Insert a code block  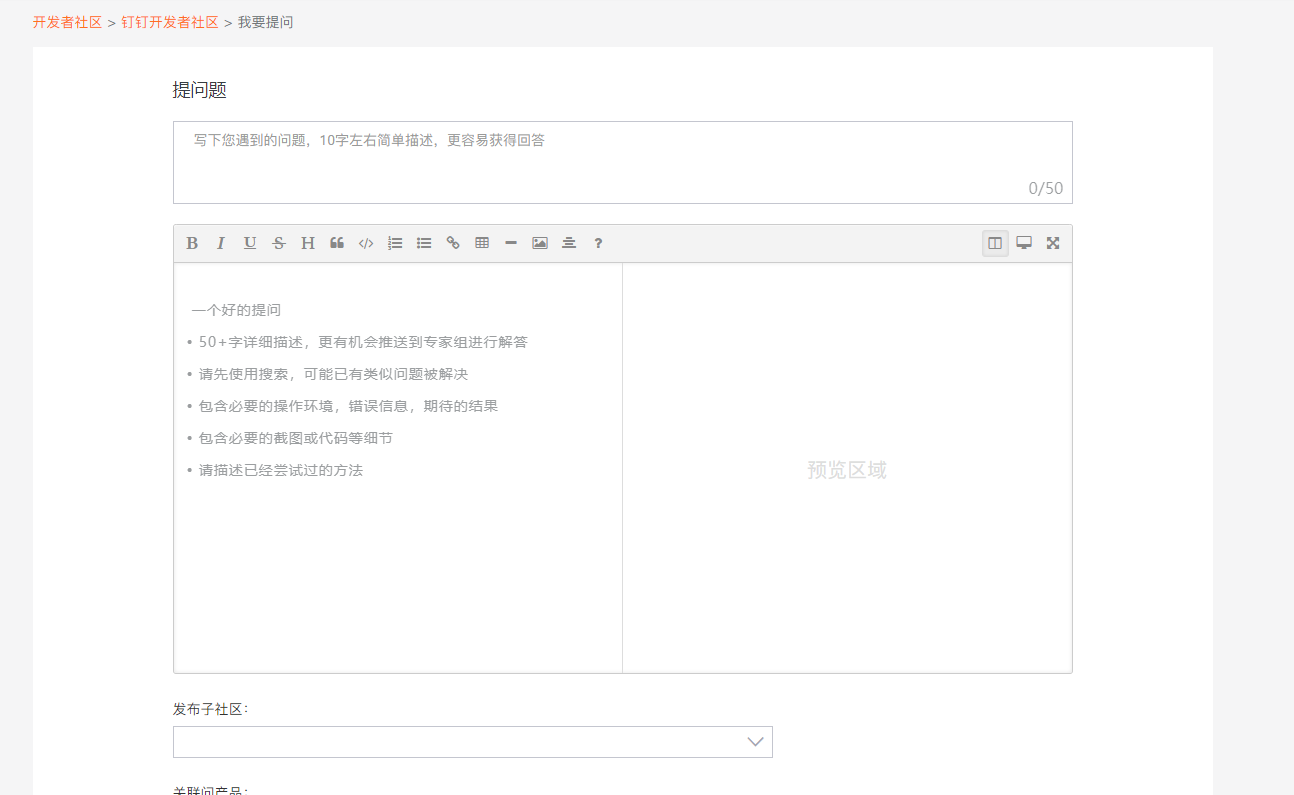366,243
